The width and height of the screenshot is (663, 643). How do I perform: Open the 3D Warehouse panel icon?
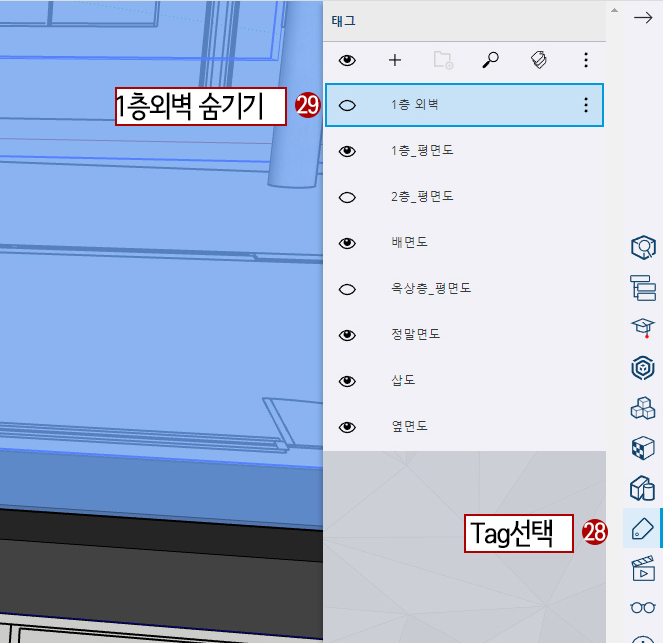(643, 368)
